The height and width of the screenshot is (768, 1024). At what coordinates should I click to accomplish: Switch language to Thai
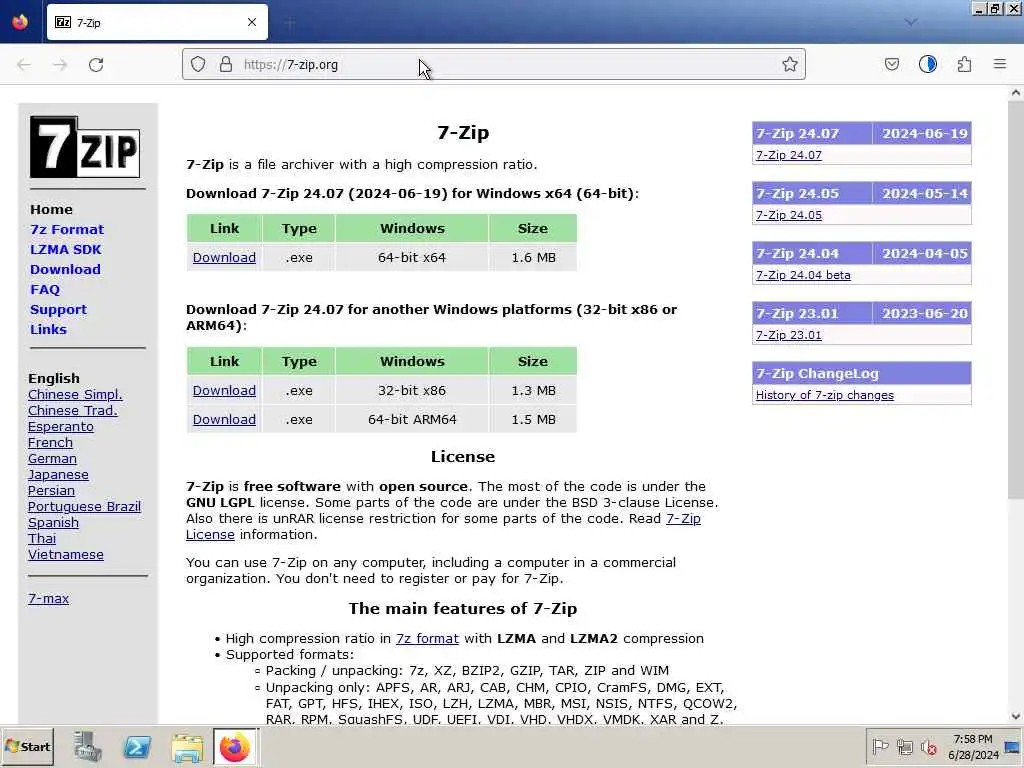42,538
